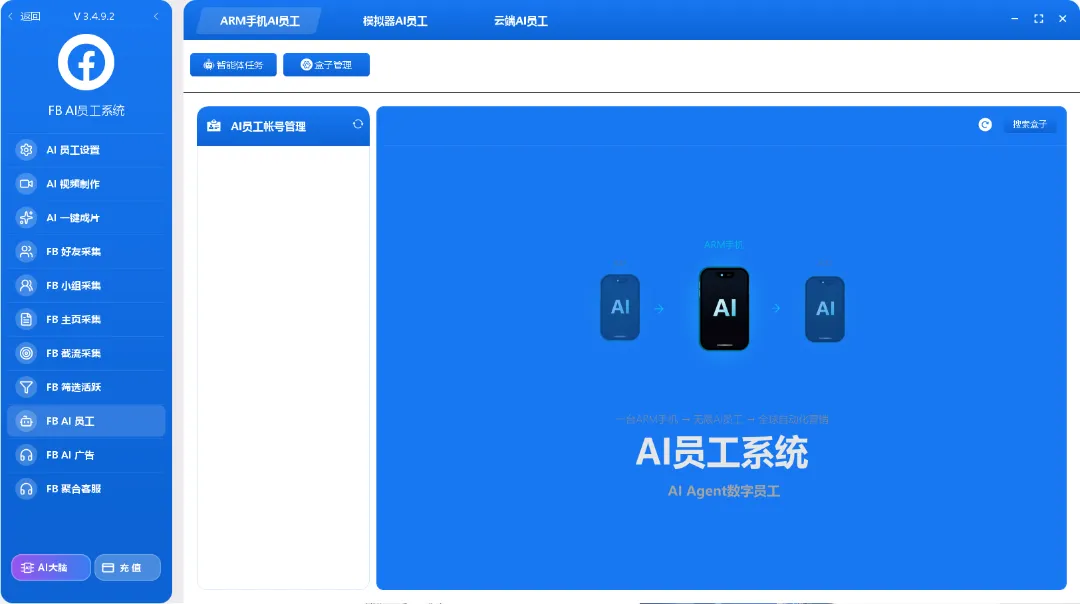The image size is (1080, 604).
Task: Switch to the 模拟器AI员工 tab
Action: point(393,19)
